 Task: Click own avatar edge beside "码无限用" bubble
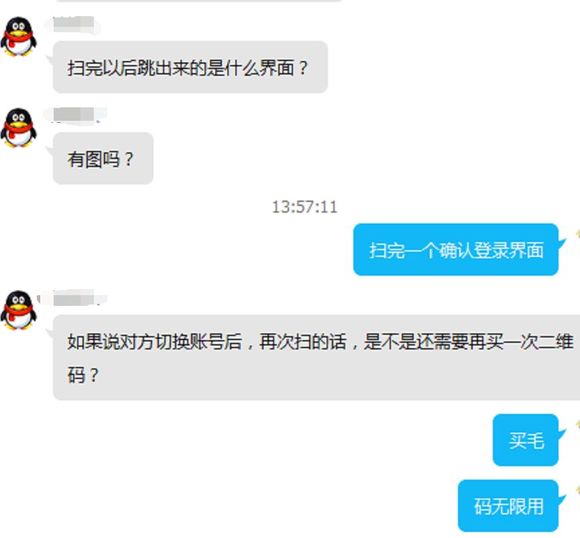point(577,490)
